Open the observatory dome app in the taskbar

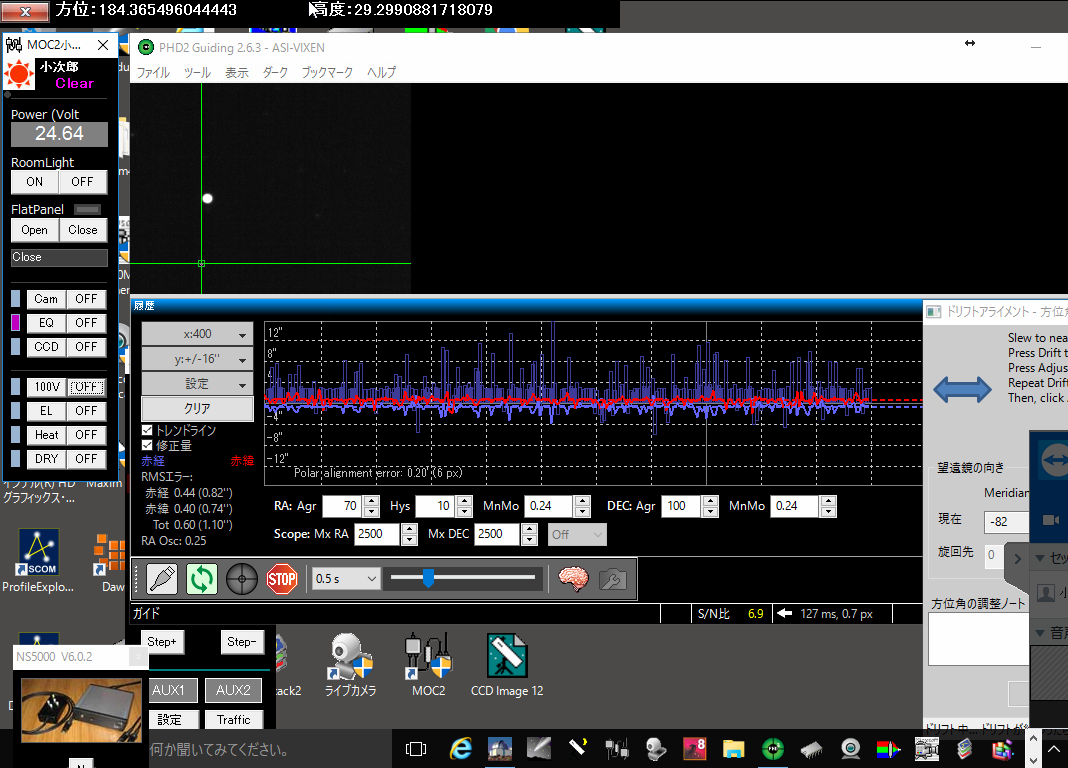499,749
